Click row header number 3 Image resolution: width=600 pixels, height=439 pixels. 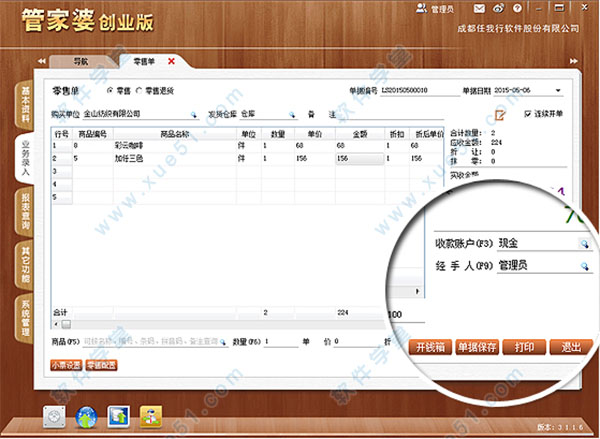pos(62,171)
